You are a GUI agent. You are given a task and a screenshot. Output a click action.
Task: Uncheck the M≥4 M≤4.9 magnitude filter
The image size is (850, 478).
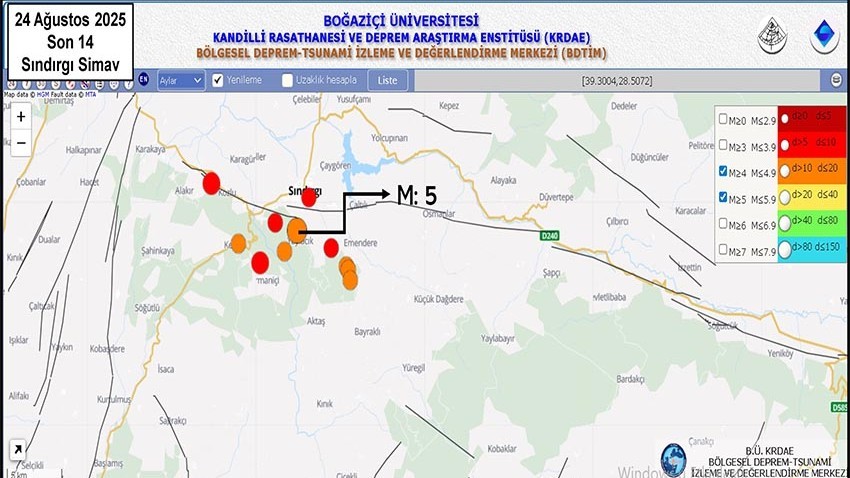pyautogui.click(x=723, y=171)
